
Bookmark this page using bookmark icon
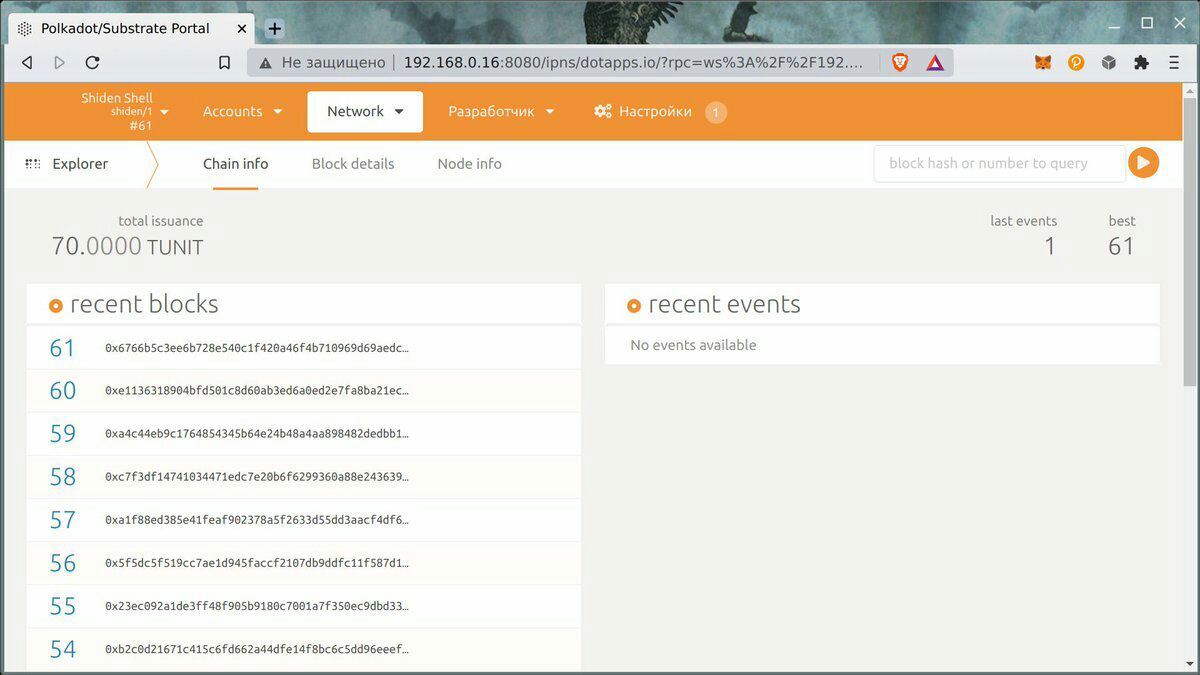coord(225,62)
